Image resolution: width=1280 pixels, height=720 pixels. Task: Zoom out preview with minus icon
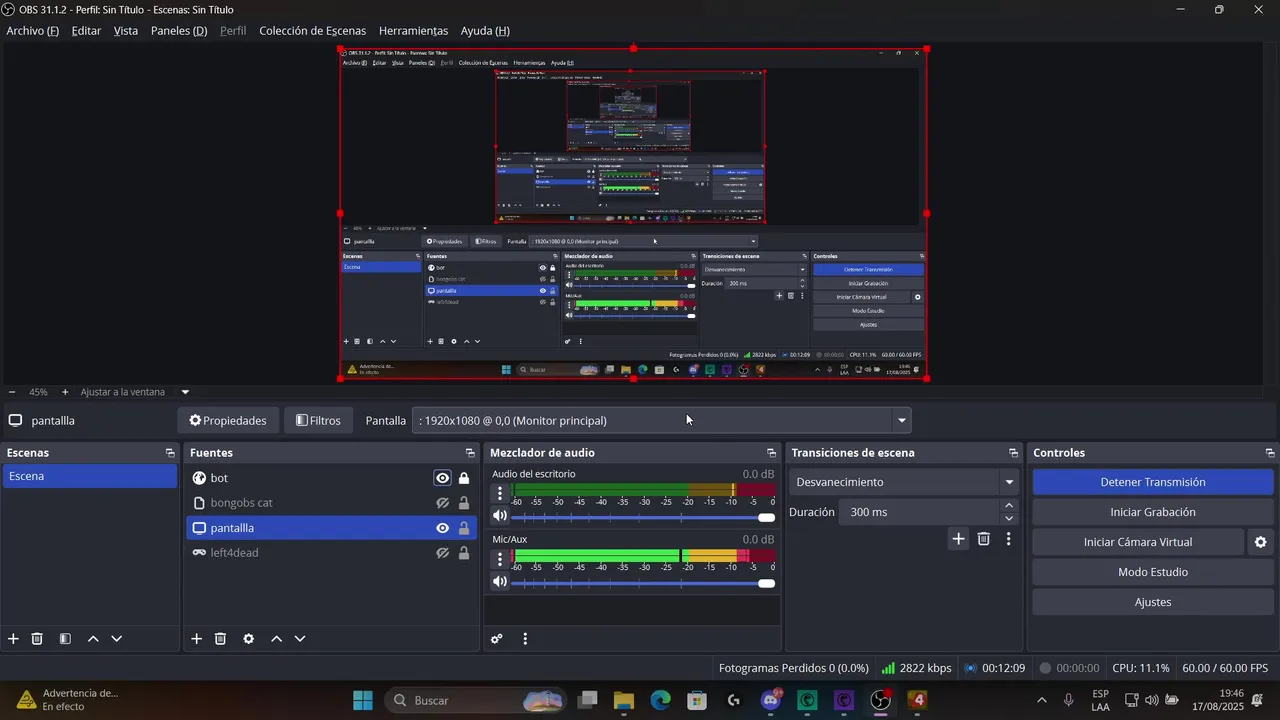[12, 392]
